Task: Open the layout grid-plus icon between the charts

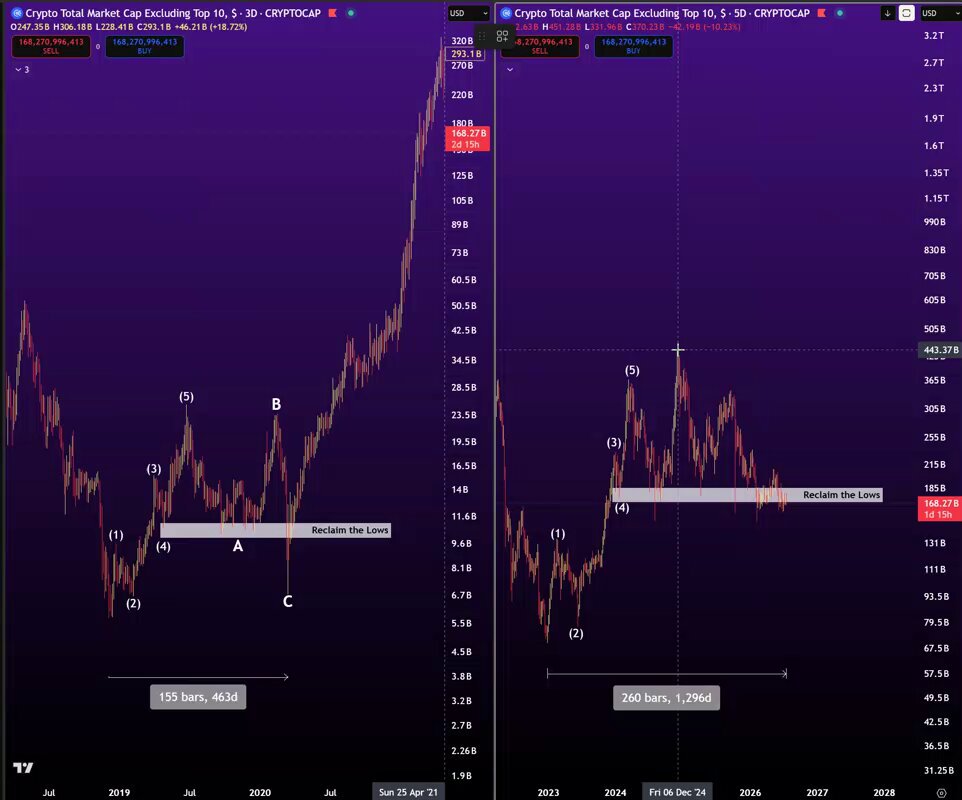Action: 502,36
